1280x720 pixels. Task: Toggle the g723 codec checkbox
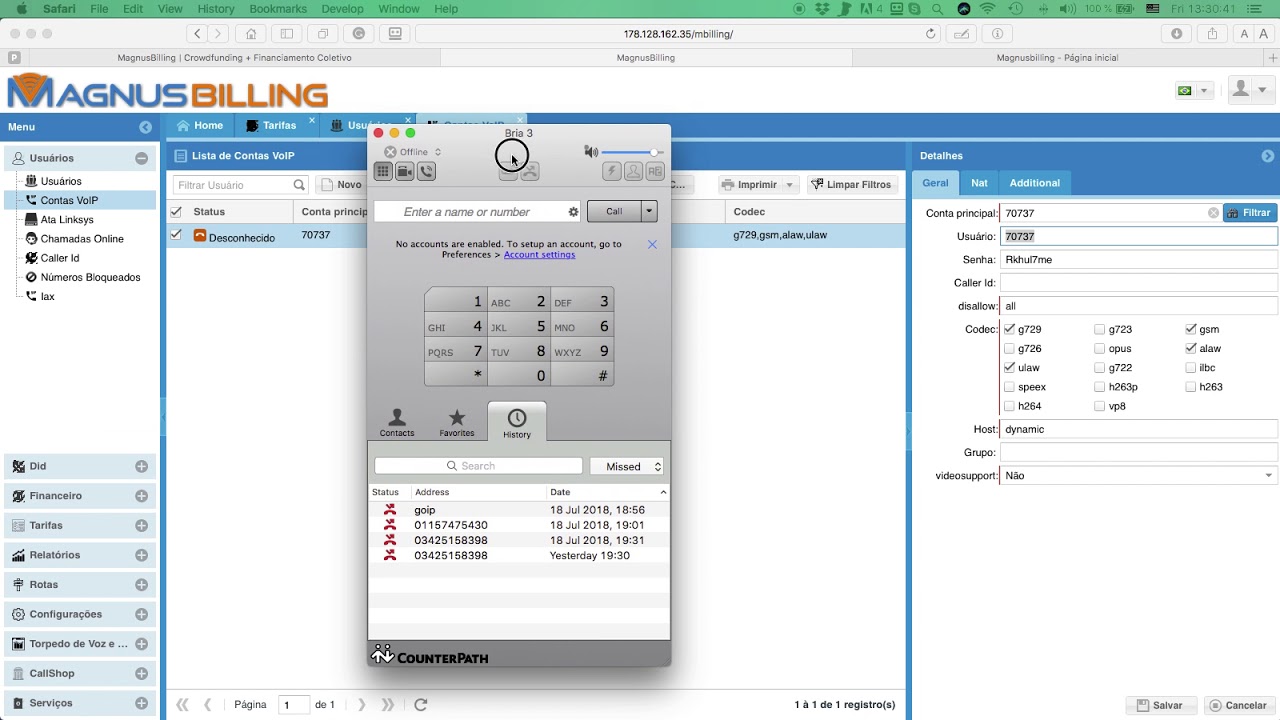click(x=1100, y=329)
